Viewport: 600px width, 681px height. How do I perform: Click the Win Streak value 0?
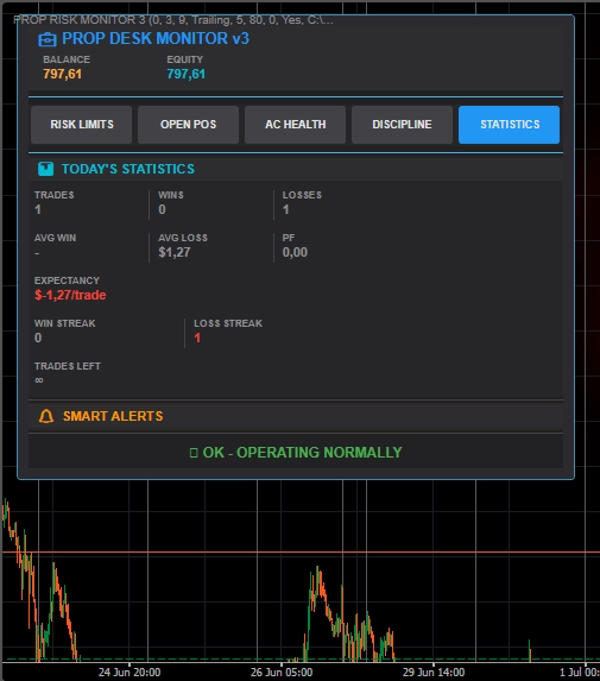tap(38, 338)
